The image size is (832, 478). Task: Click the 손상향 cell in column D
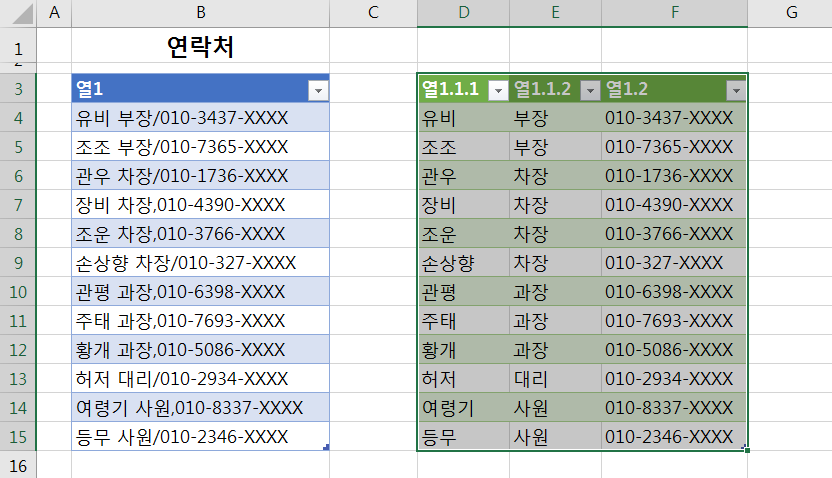(464, 263)
